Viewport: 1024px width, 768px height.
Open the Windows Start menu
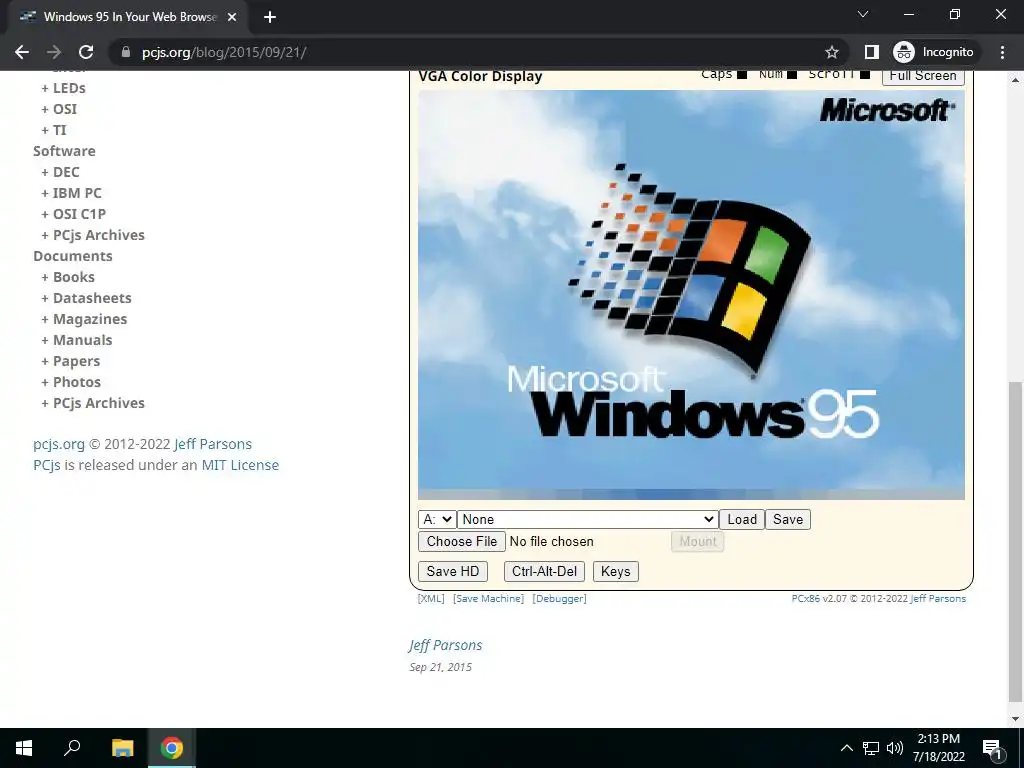coord(24,748)
